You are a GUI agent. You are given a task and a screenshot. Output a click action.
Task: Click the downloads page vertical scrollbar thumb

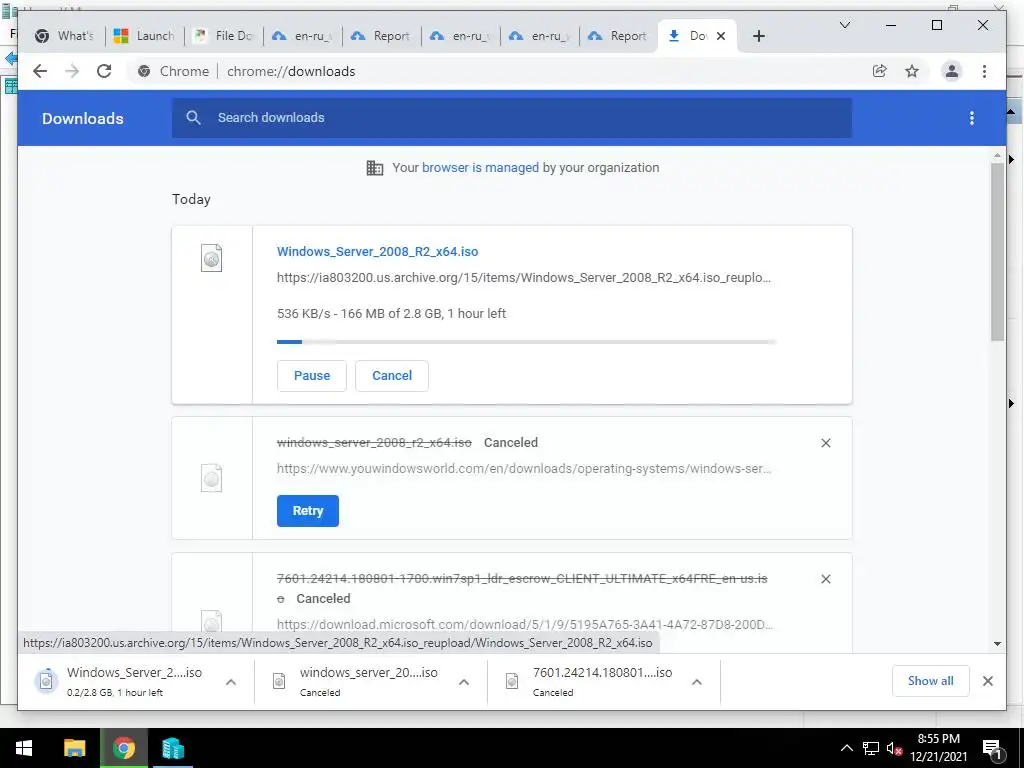(x=997, y=251)
